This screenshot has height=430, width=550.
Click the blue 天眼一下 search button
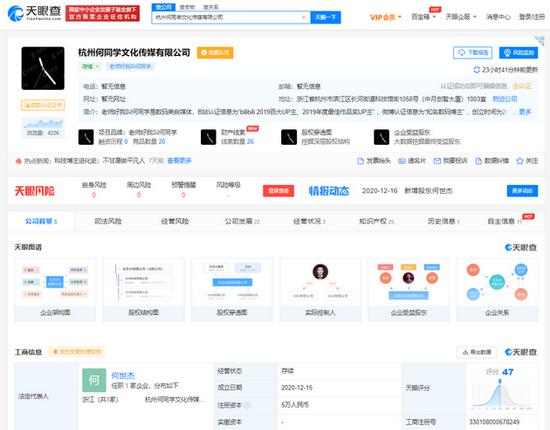326,17
